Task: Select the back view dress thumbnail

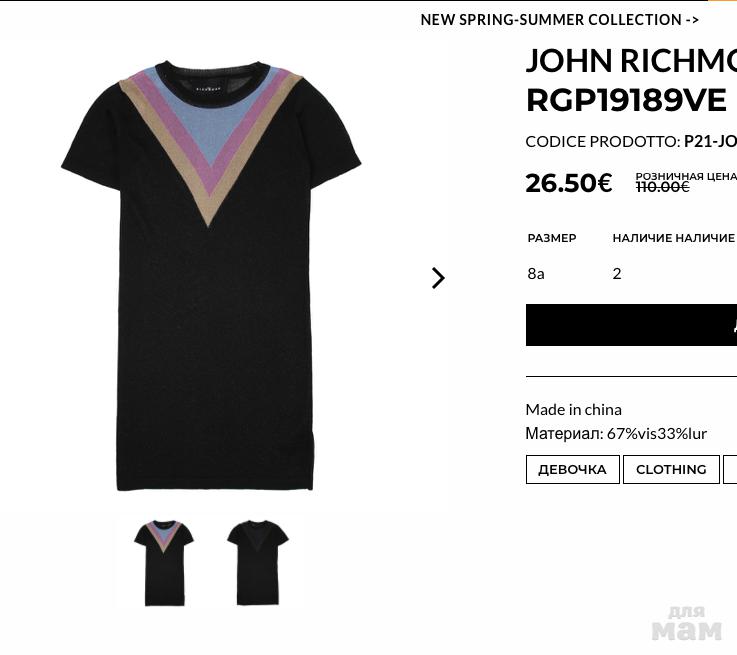Action: (x=258, y=563)
